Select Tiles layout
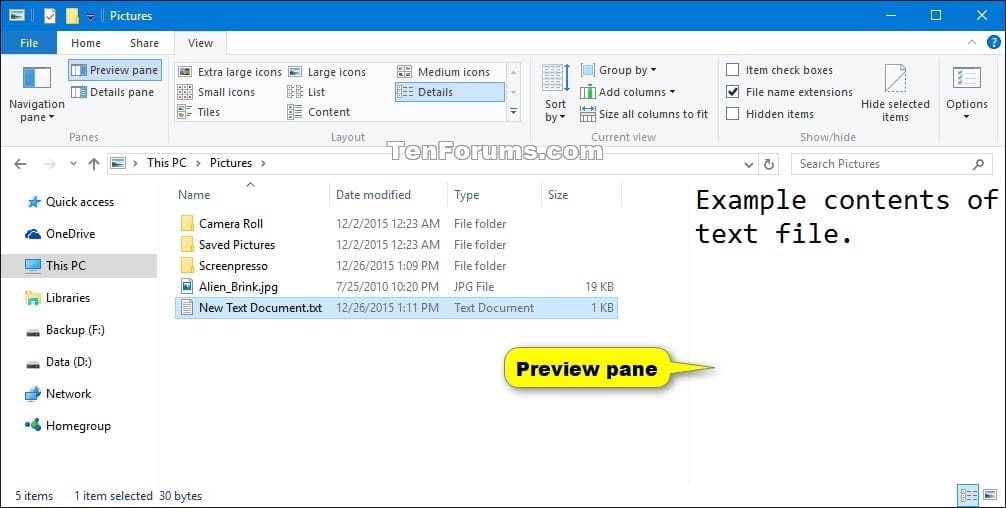The image size is (1006, 508). 199,112
